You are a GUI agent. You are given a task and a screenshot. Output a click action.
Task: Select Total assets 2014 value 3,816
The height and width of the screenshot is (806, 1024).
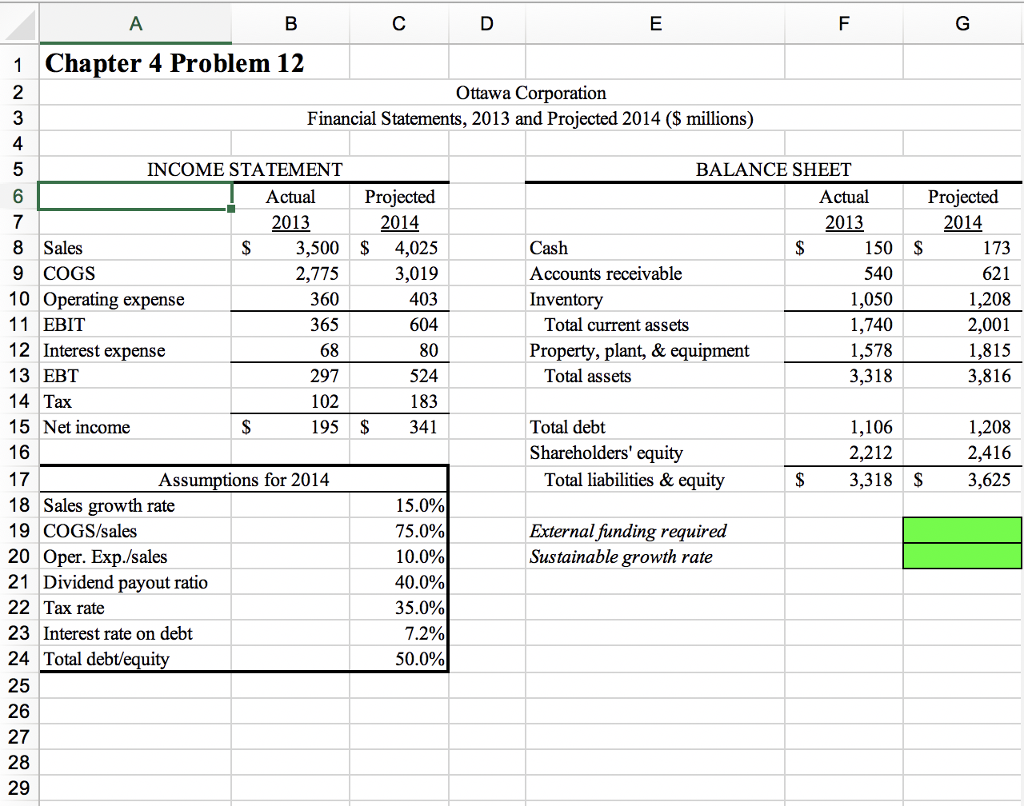tap(963, 376)
